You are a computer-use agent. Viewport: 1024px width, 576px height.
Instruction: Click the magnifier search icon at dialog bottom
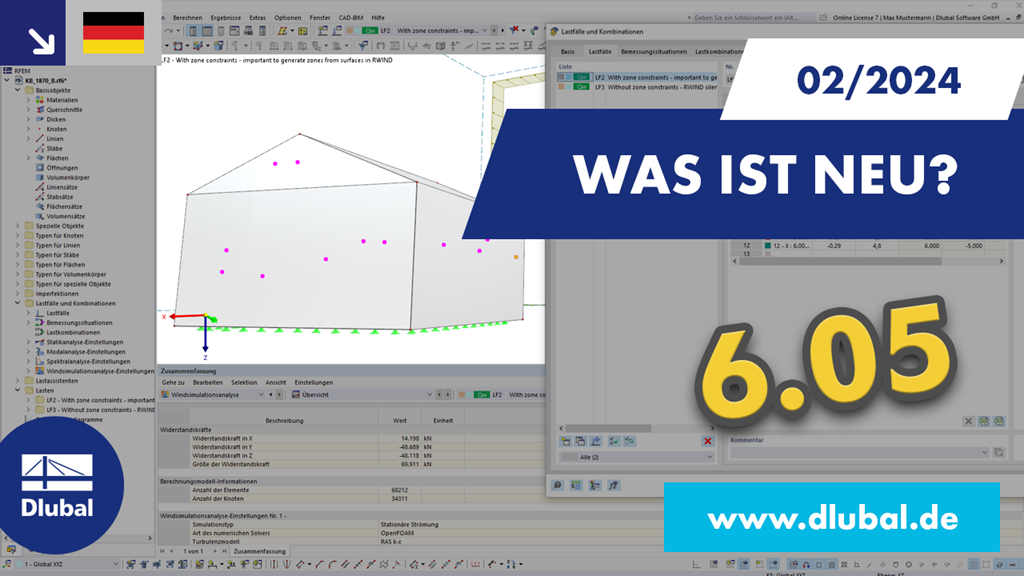click(557, 485)
